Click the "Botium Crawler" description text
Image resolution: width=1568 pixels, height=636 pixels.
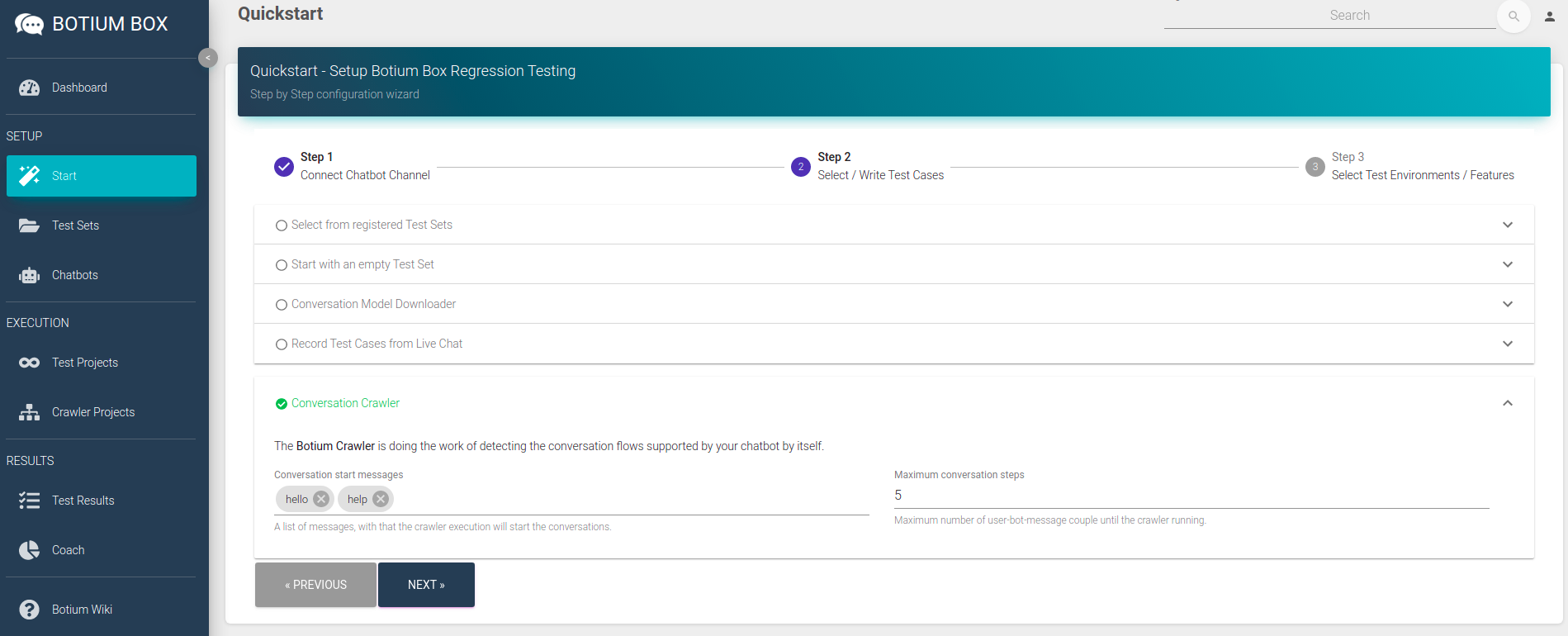(x=335, y=446)
